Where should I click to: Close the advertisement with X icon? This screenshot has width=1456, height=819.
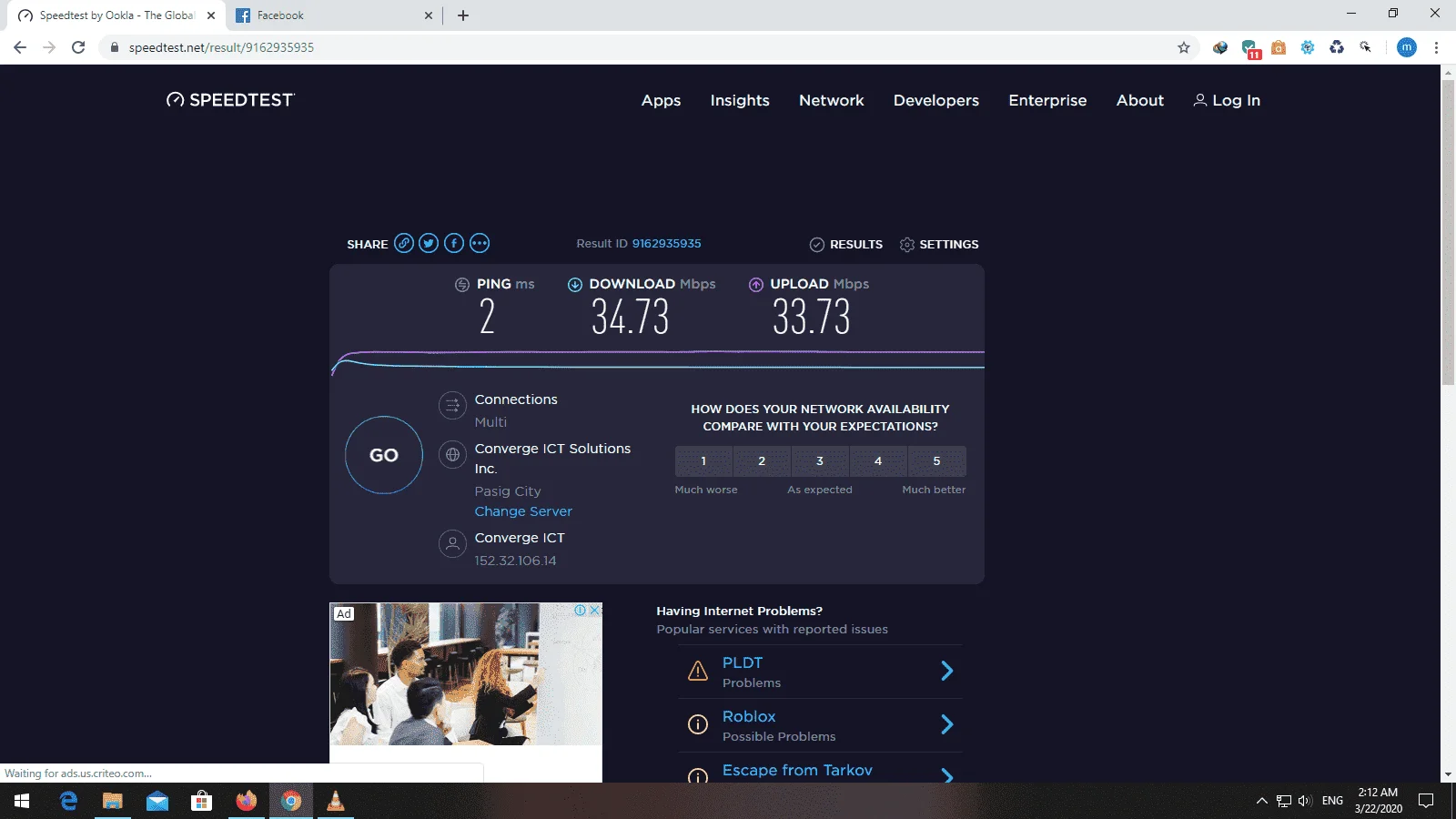[595, 610]
